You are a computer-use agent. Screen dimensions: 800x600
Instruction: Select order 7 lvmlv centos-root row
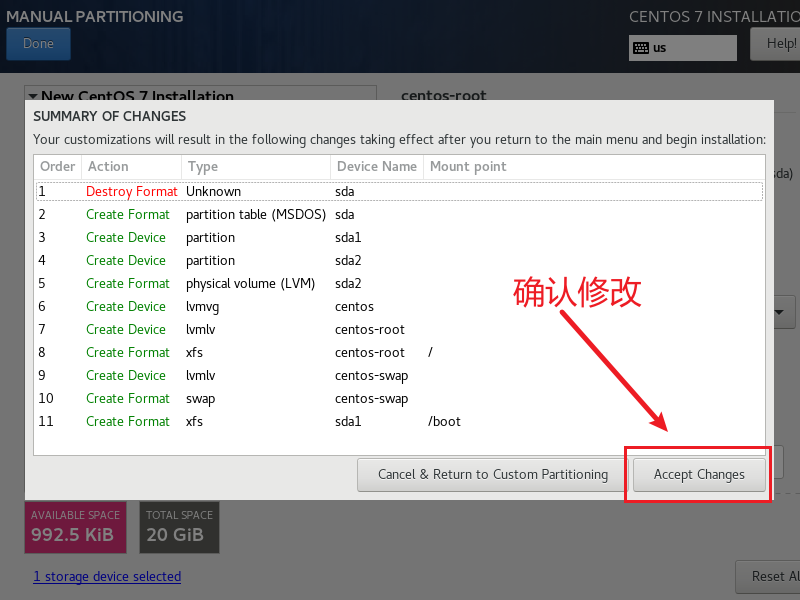click(x=399, y=329)
